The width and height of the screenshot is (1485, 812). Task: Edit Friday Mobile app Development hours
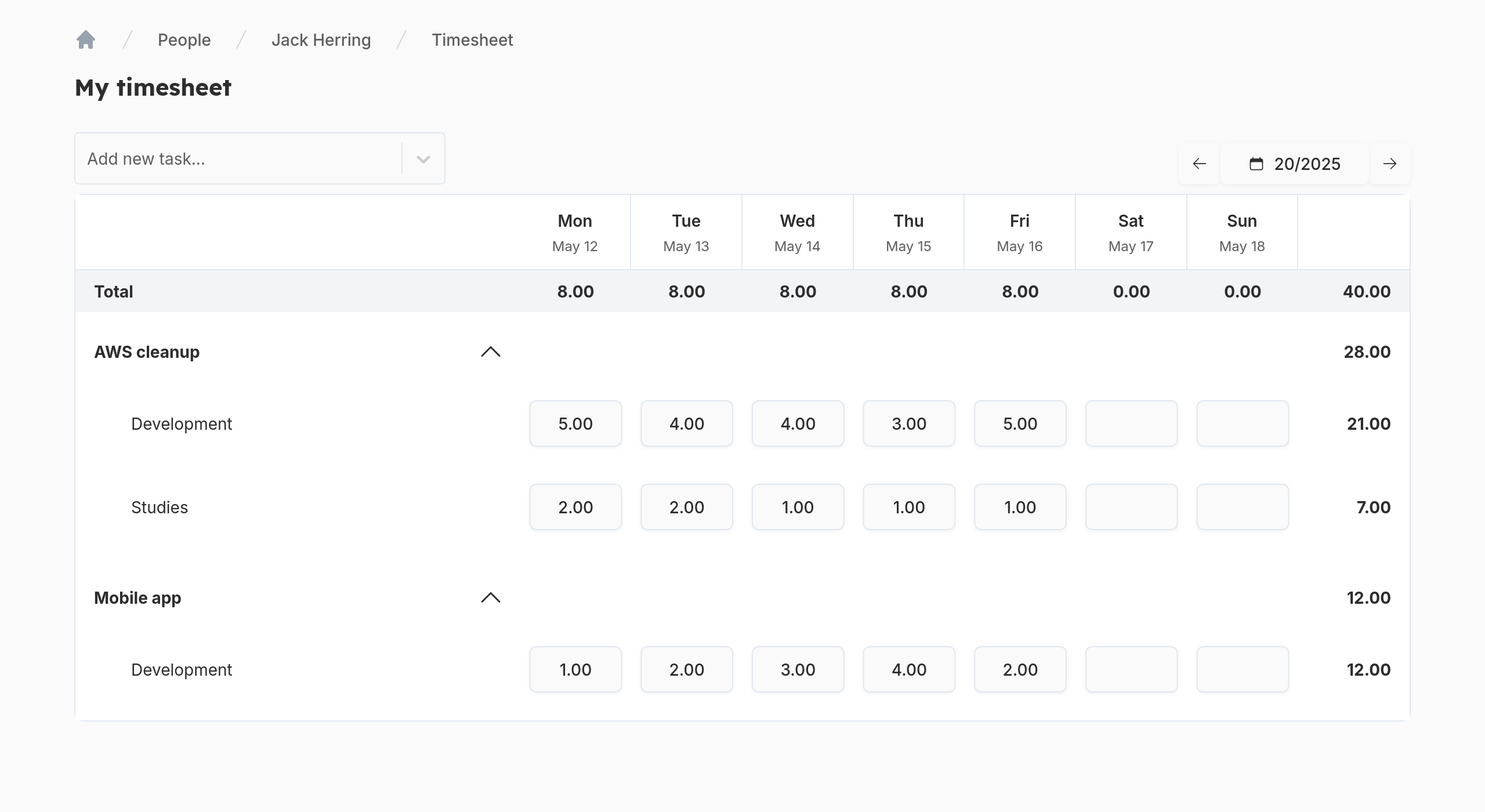click(x=1020, y=669)
